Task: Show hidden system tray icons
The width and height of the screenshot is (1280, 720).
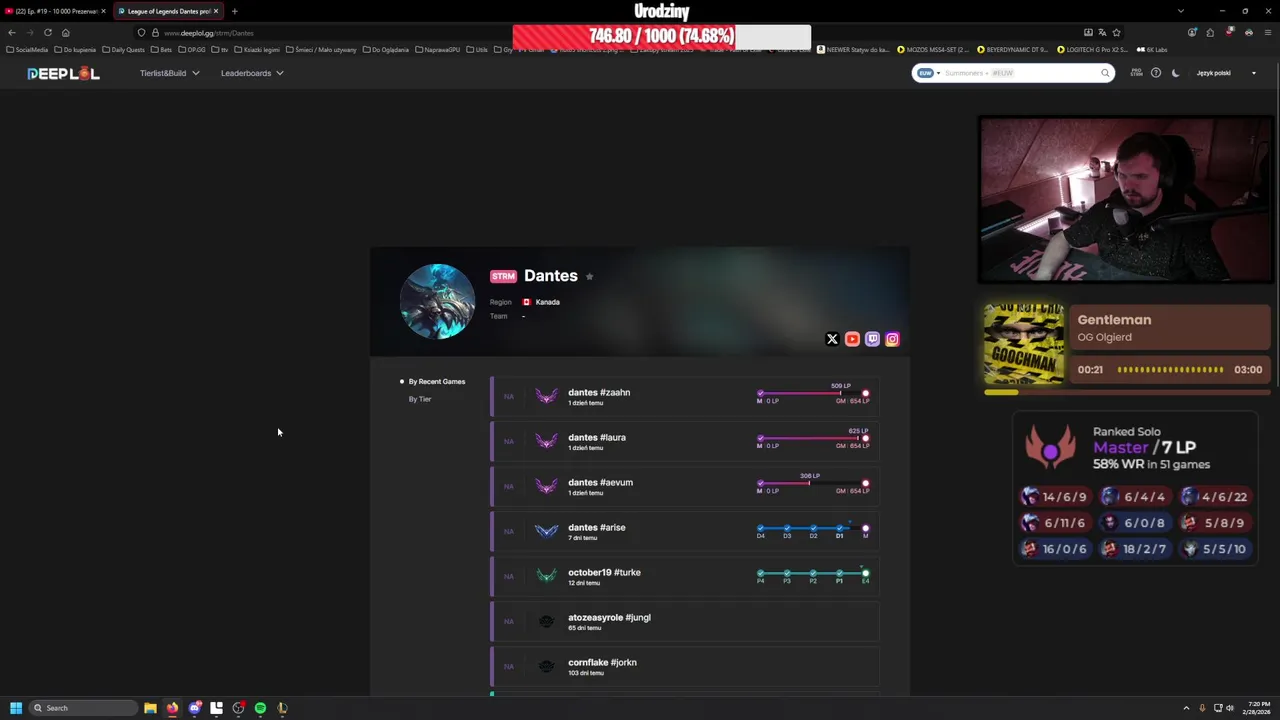Action: tap(1186, 708)
